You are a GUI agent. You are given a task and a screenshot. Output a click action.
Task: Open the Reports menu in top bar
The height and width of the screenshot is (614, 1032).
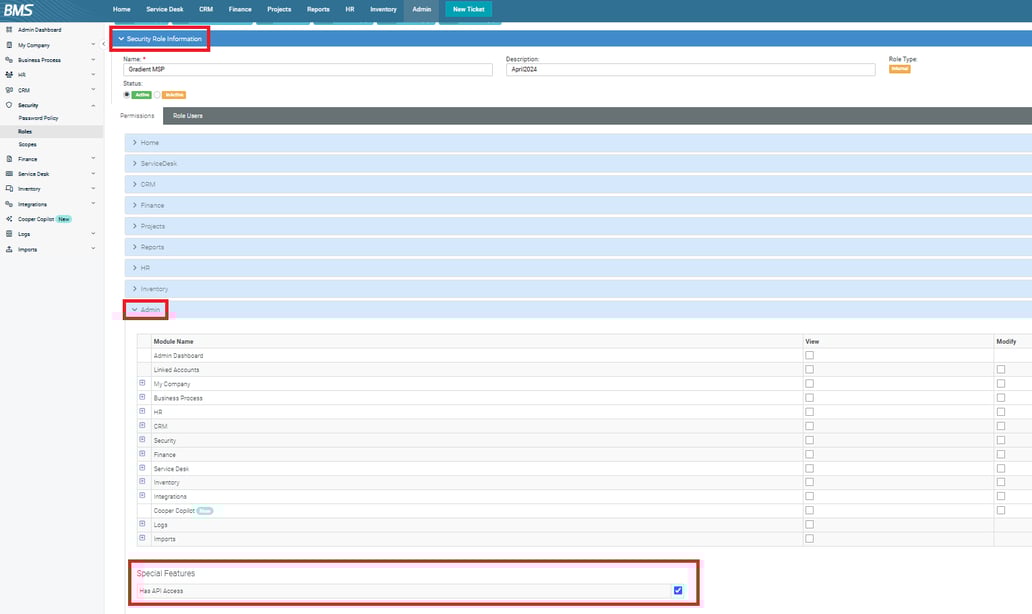pos(318,8)
